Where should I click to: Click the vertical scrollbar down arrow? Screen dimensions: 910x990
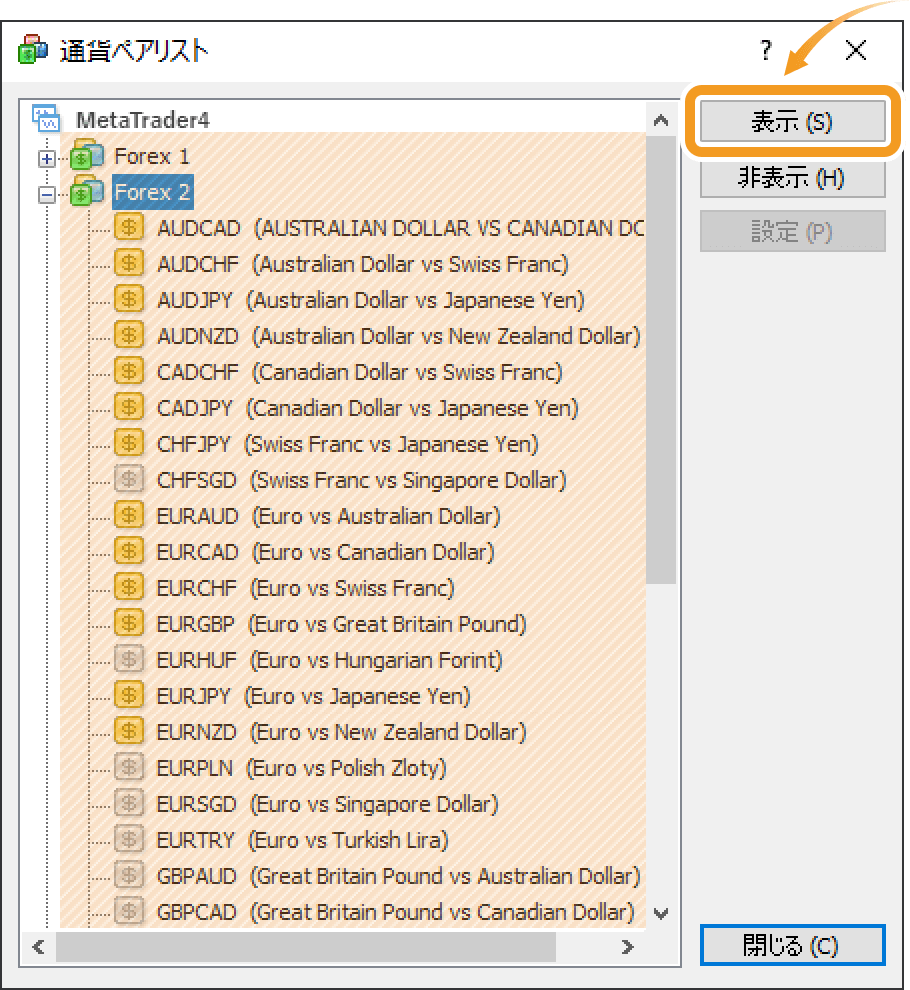click(661, 913)
